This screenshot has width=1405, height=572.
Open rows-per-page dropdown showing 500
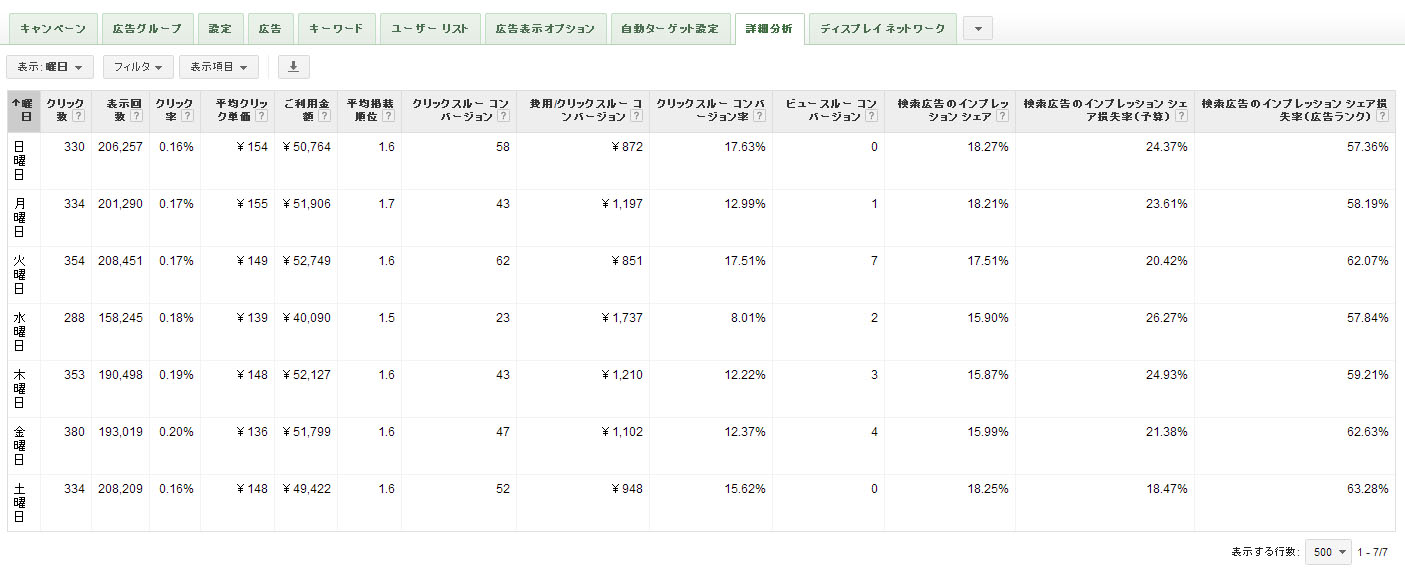[1328, 552]
